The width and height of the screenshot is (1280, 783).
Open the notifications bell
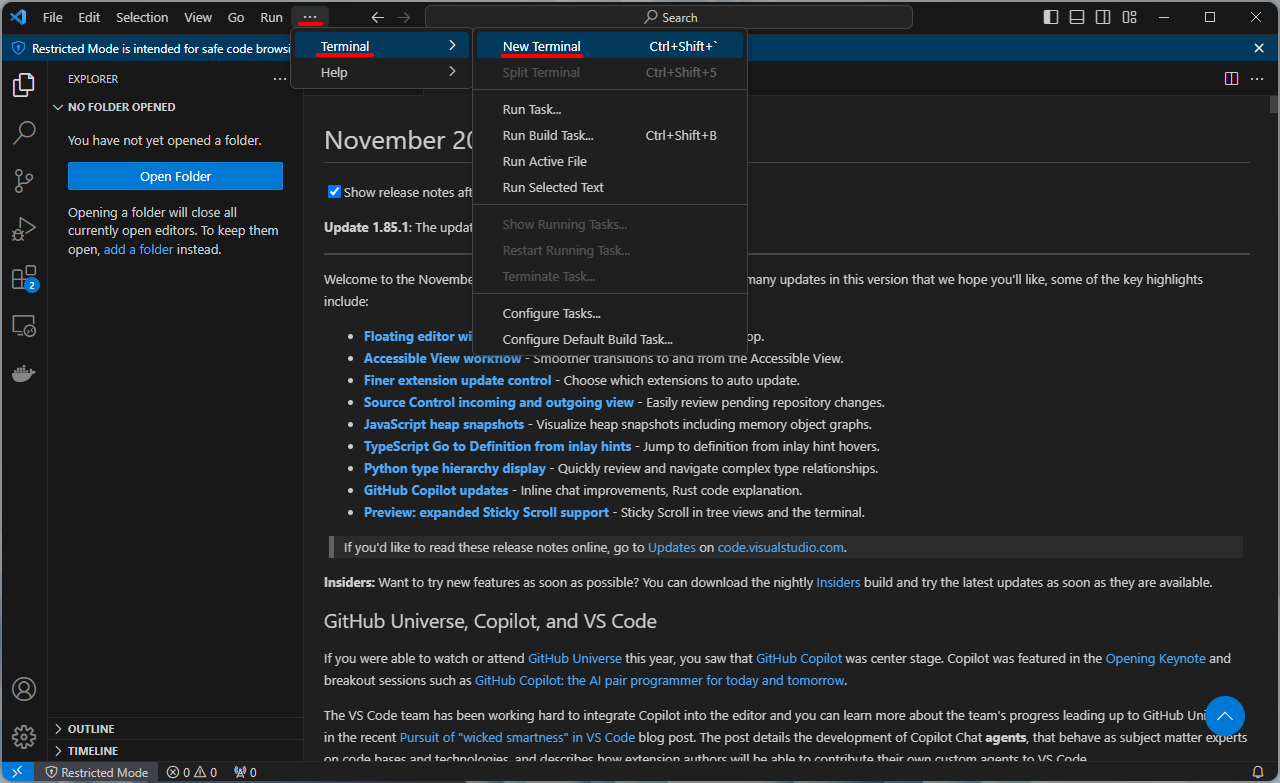(x=1258, y=772)
